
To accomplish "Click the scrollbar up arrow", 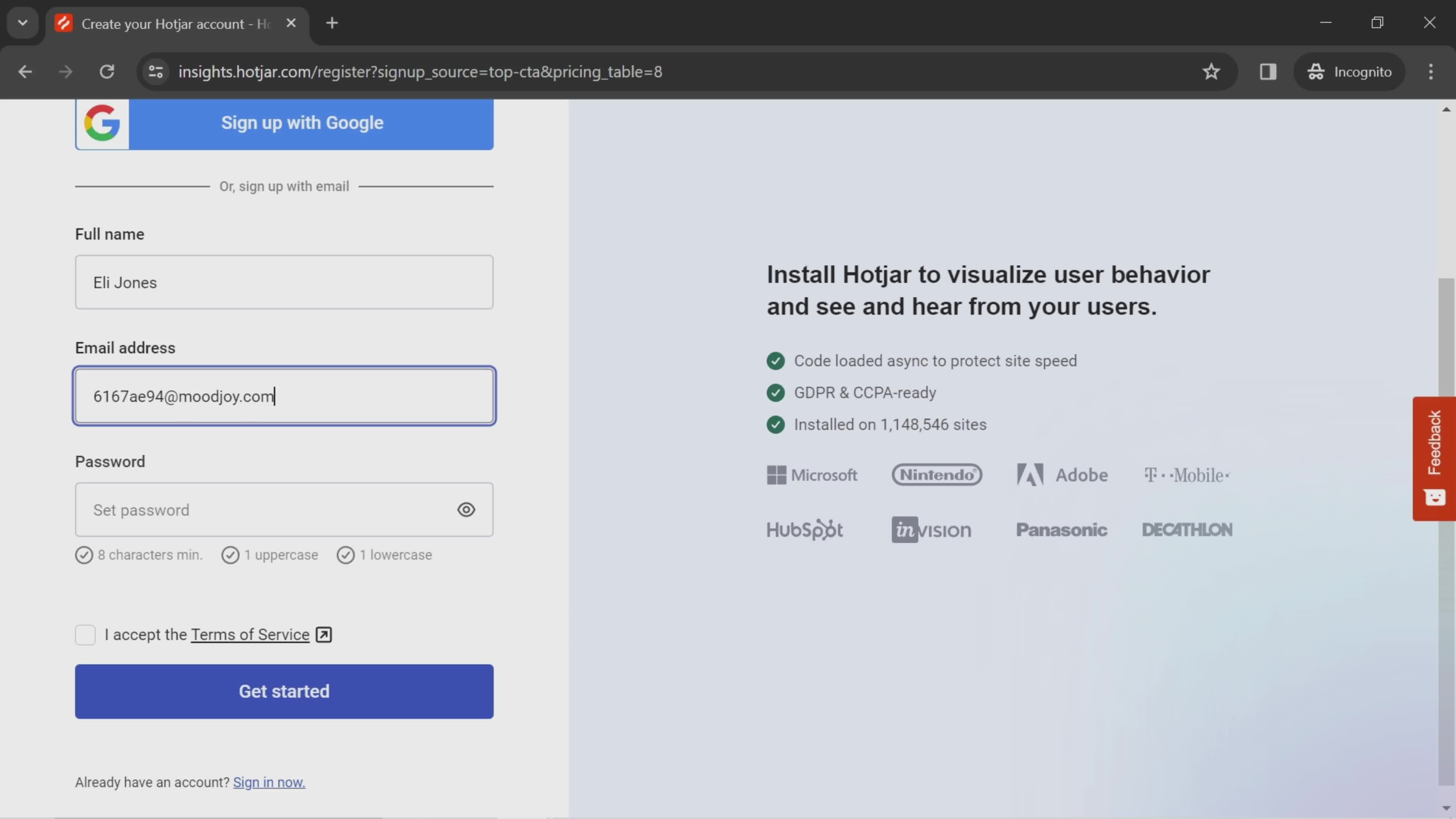I will pyautogui.click(x=1447, y=109).
